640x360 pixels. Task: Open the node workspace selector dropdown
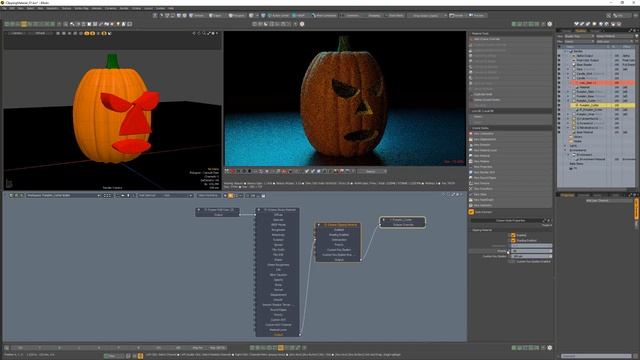[x=63, y=196]
